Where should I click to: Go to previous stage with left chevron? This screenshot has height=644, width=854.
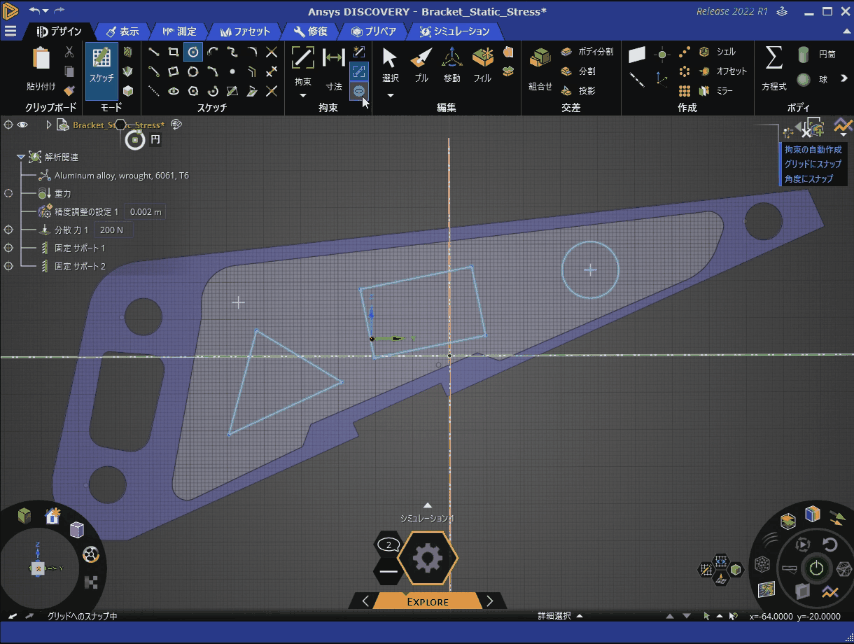tap(365, 601)
